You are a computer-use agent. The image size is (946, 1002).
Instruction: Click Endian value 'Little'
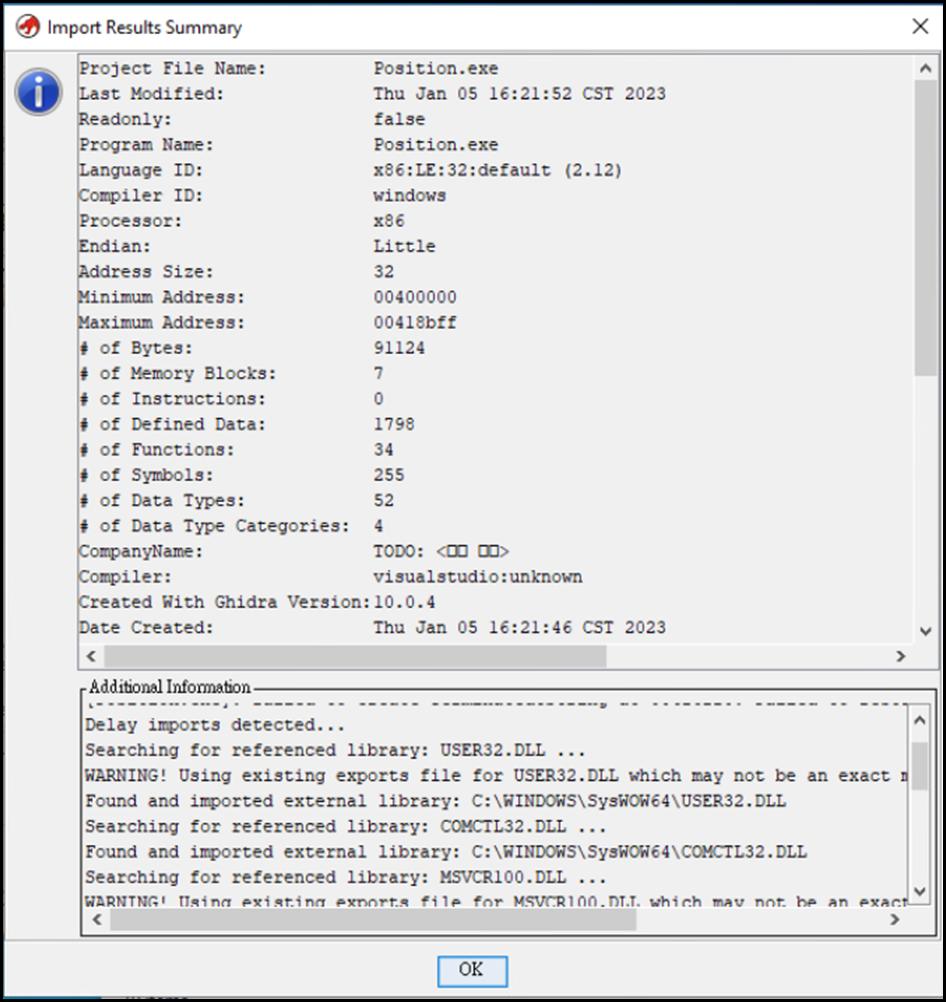pyautogui.click(x=404, y=246)
